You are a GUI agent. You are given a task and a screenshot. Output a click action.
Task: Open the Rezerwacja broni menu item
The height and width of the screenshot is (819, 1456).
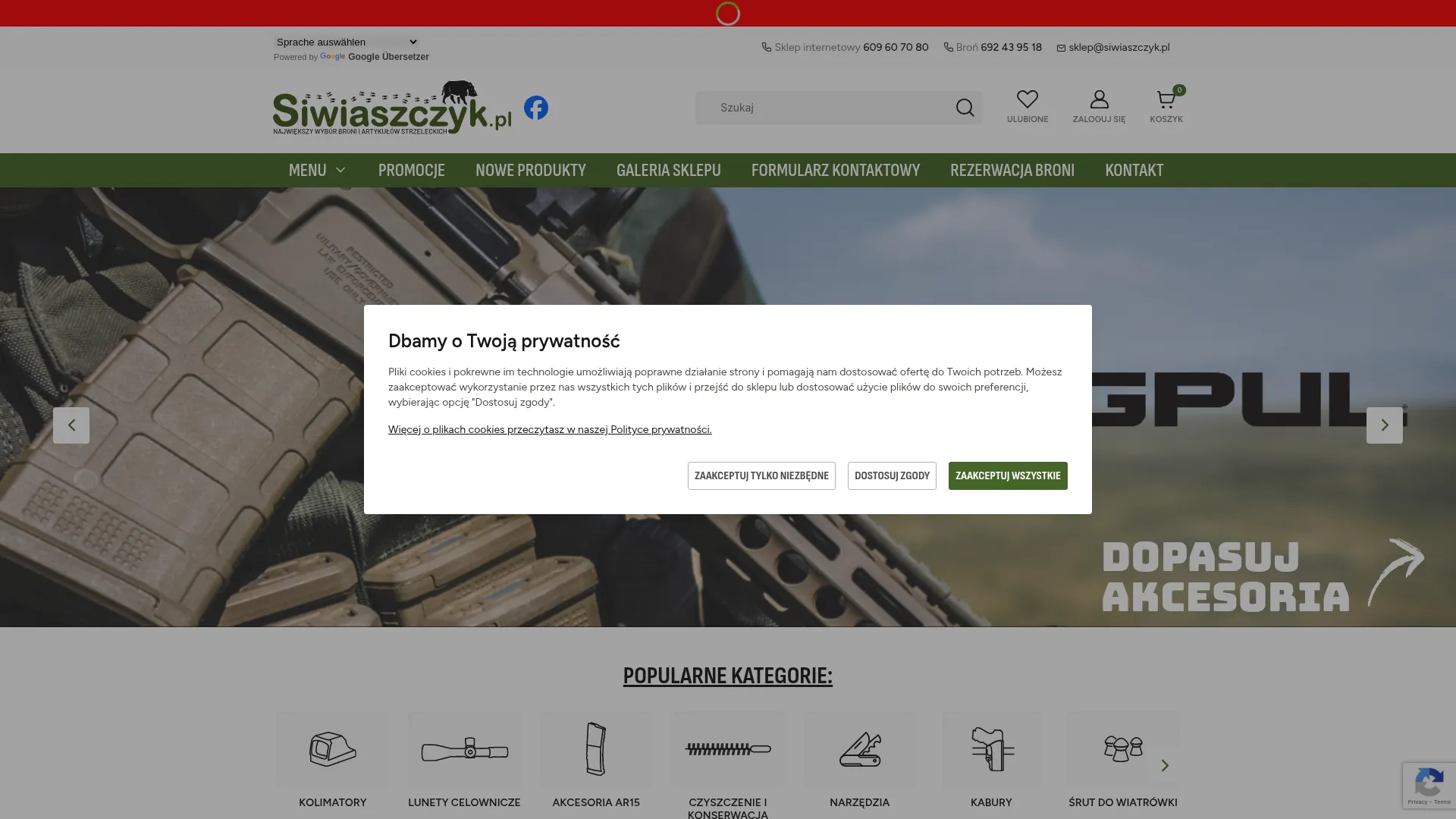pyautogui.click(x=1012, y=171)
